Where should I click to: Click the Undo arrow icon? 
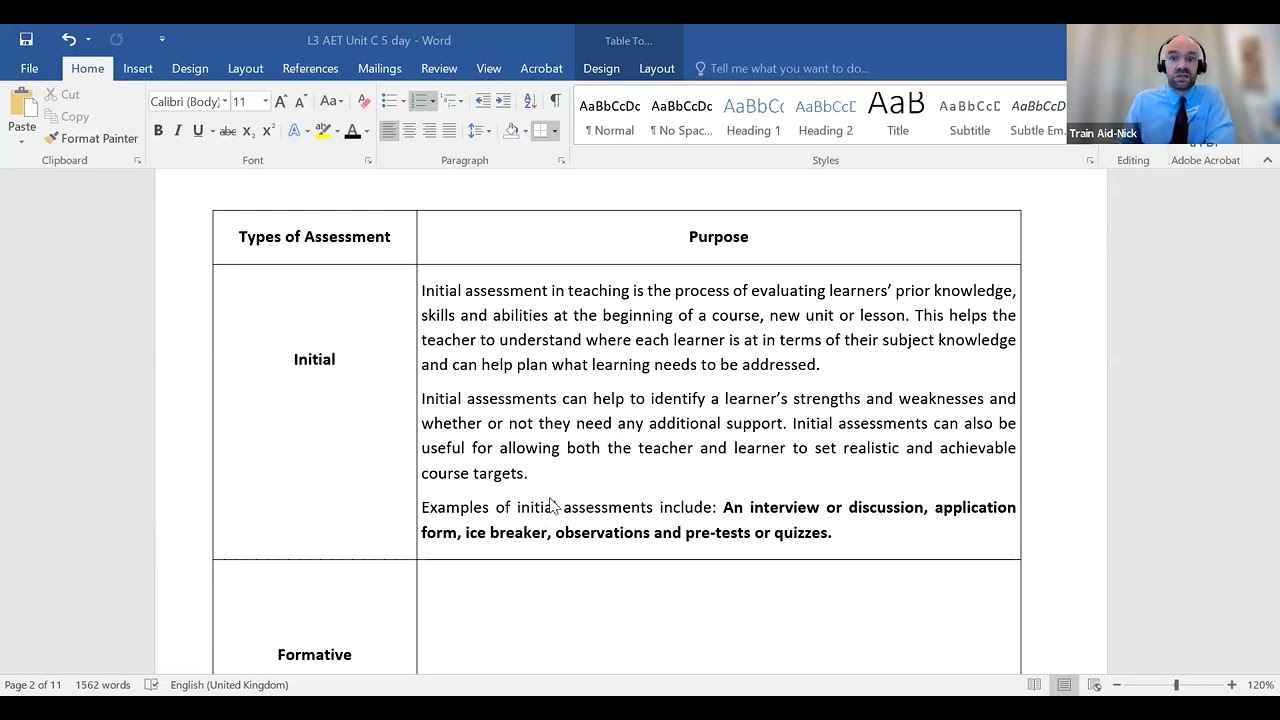tap(68, 40)
